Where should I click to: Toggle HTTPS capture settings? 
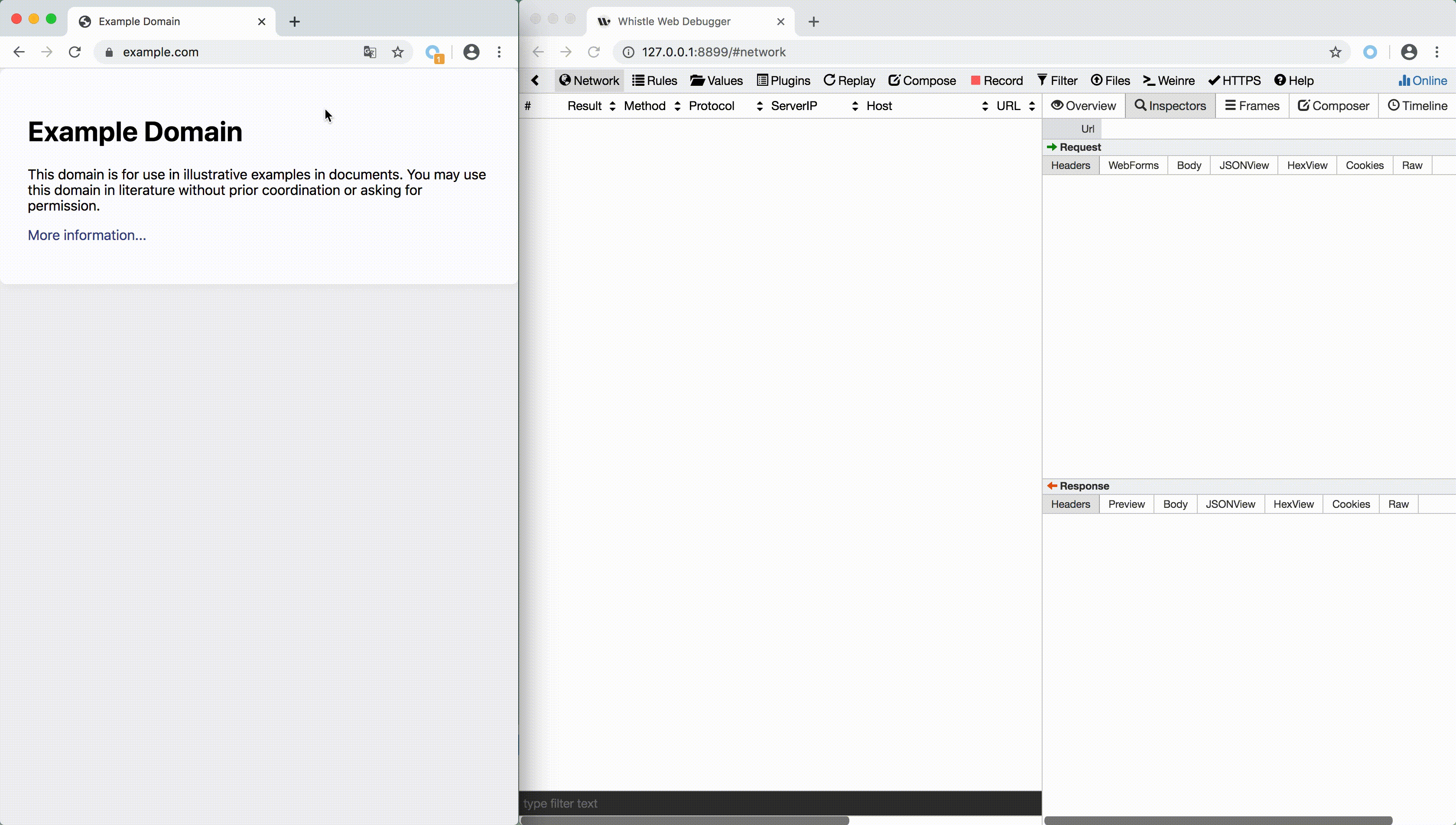[x=1235, y=81]
